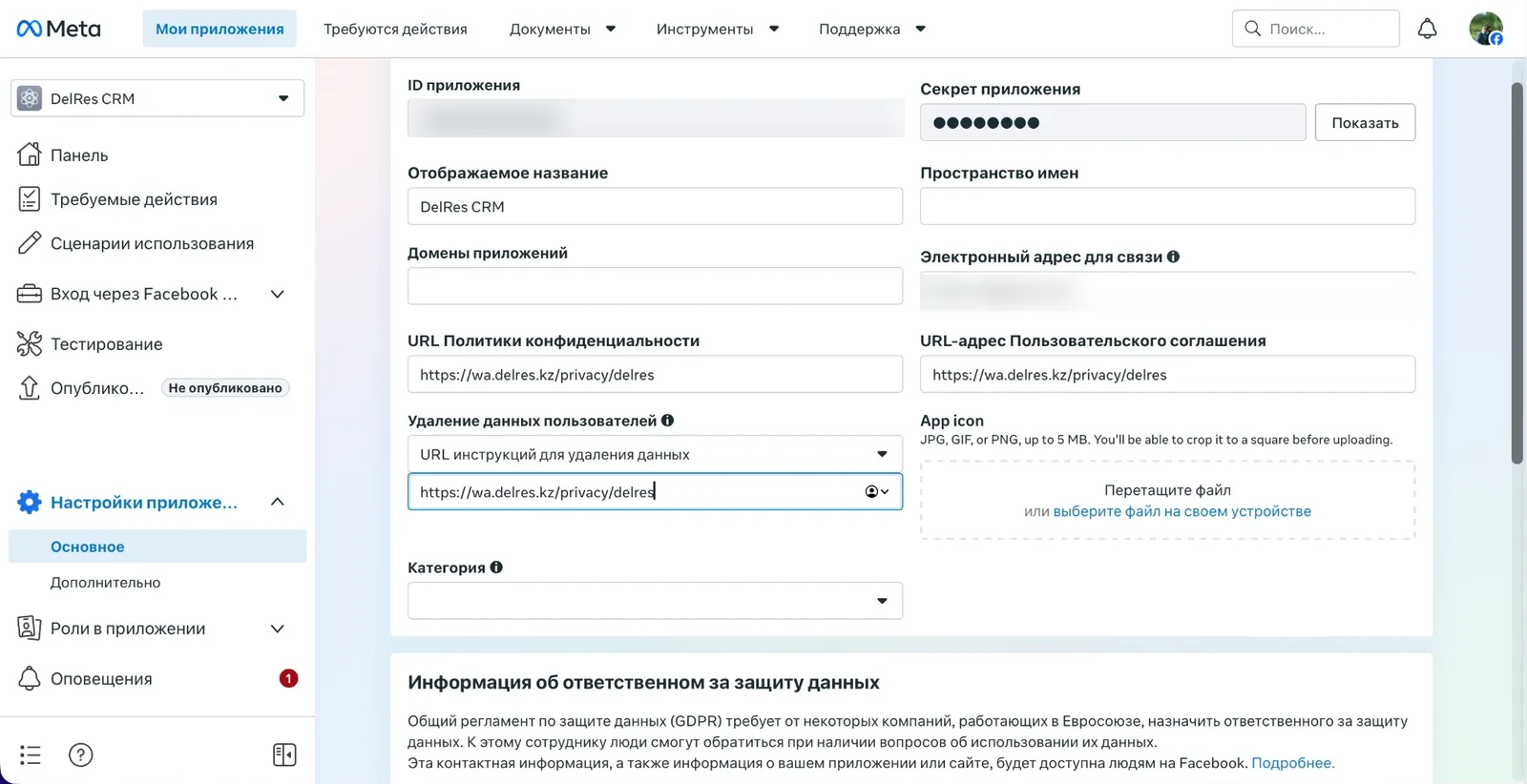The width and height of the screenshot is (1527, 784).
Task: Focus the Домены приложений field
Action: (655, 286)
